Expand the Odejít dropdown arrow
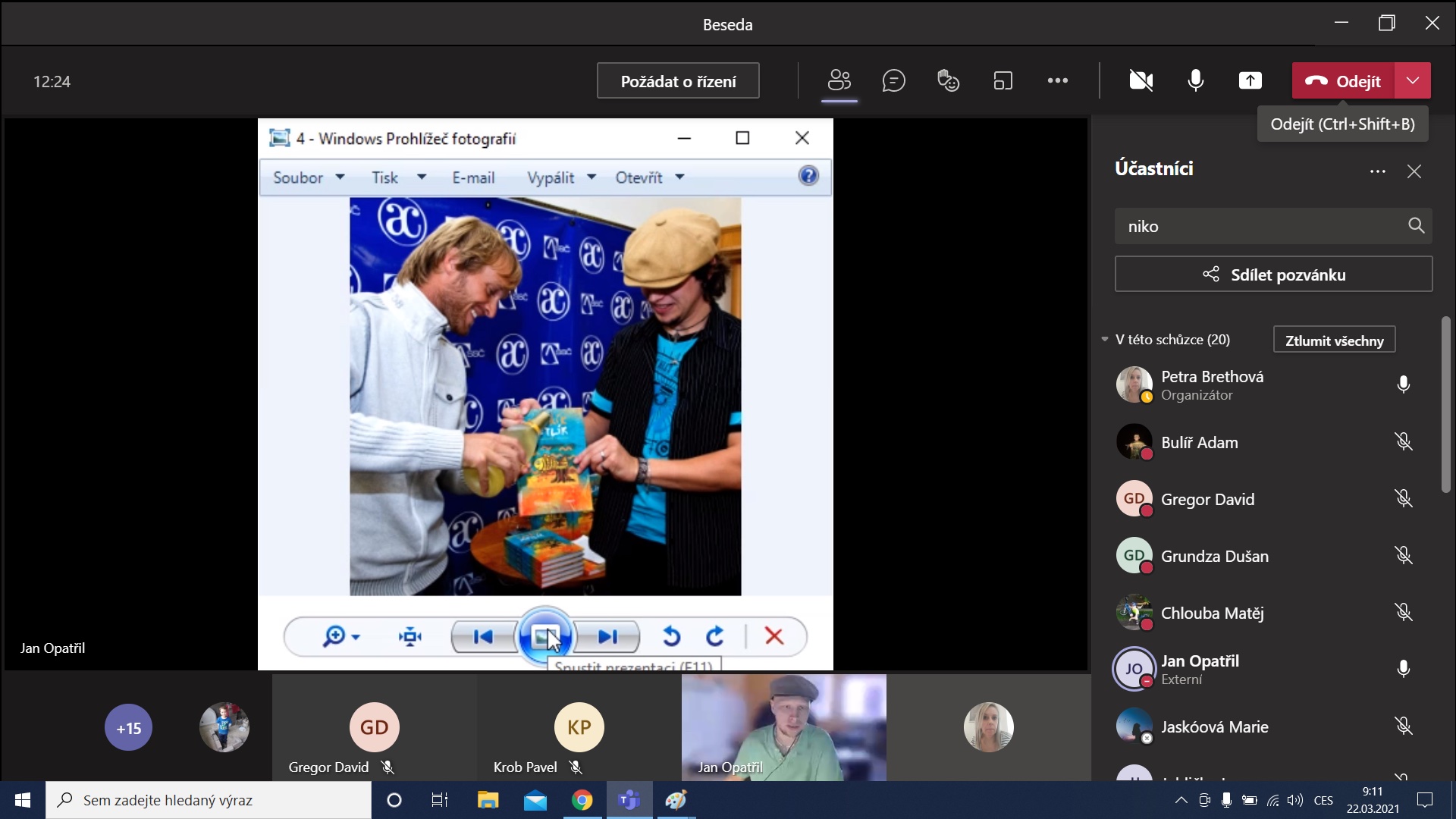This screenshot has height=819, width=1456. [x=1412, y=80]
